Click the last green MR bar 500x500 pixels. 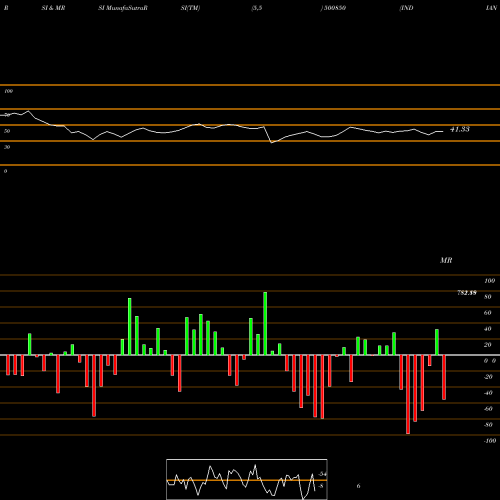[437, 342]
